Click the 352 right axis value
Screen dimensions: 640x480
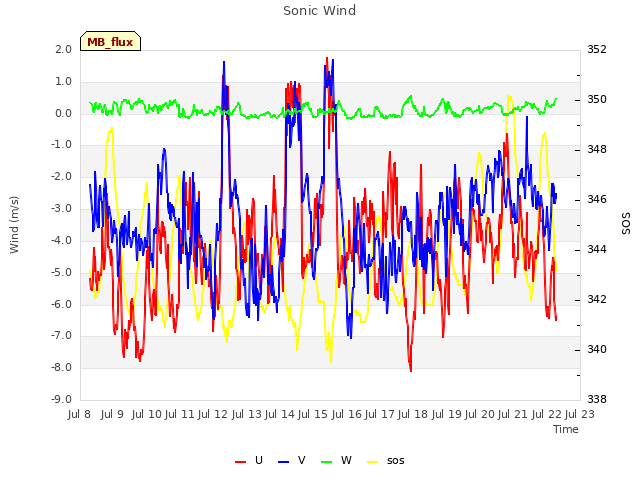[x=597, y=49]
